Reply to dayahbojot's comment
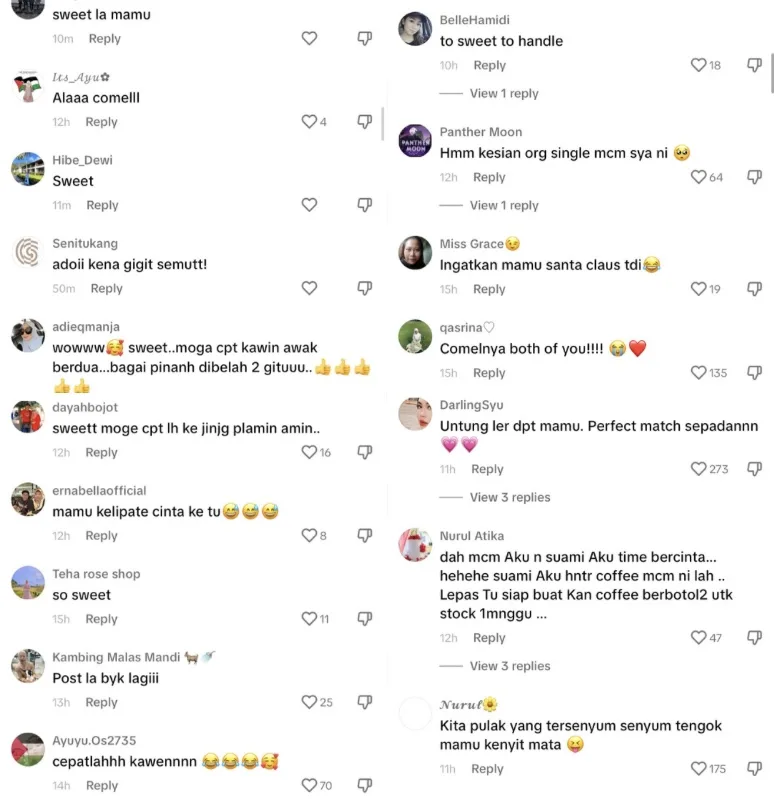Image resolution: width=774 pixels, height=799 pixels. point(101,453)
